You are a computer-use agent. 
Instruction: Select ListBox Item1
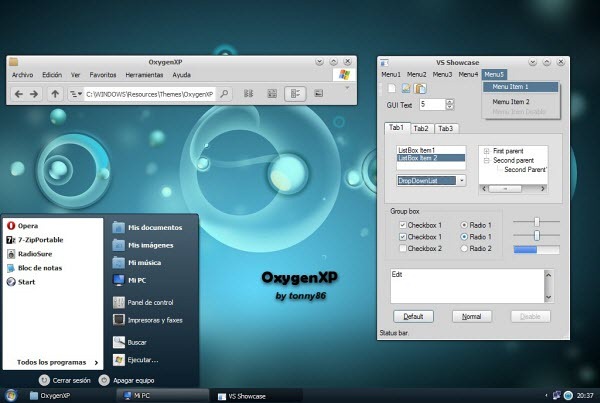click(x=431, y=150)
